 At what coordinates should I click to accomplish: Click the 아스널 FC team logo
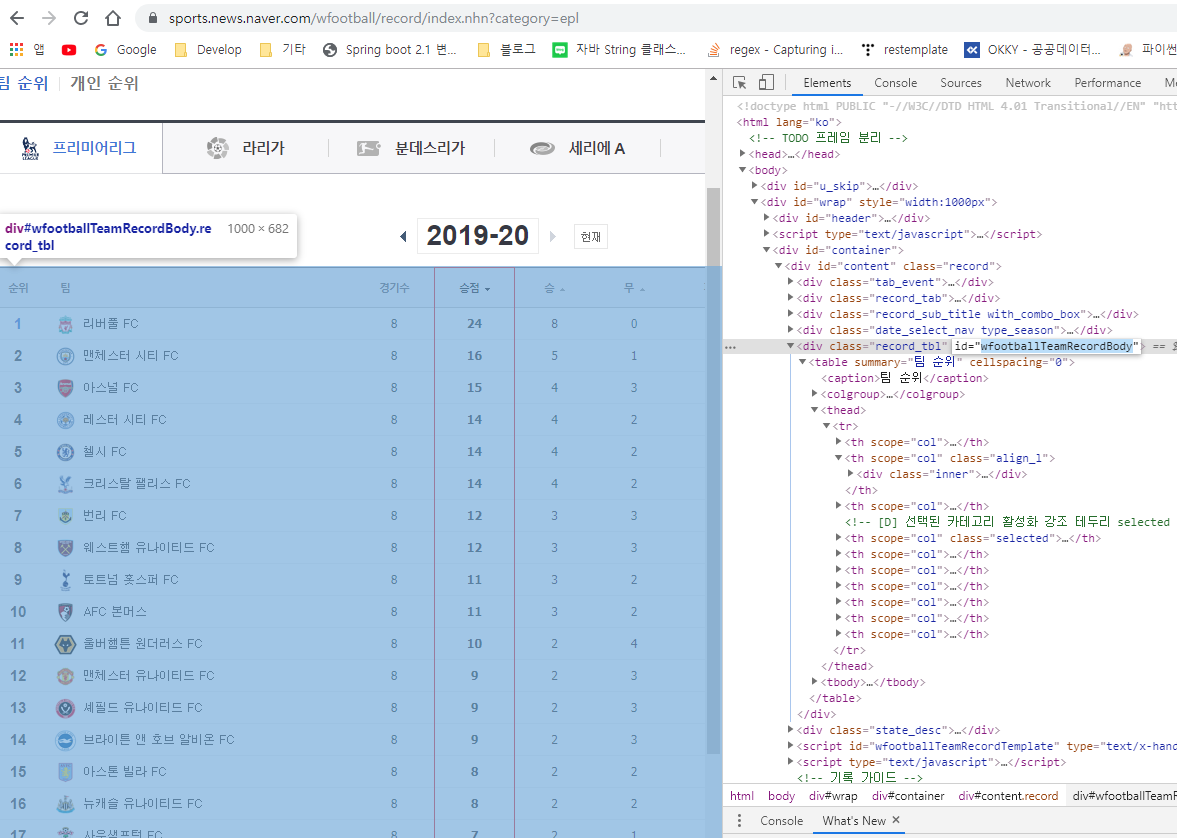pos(65,387)
